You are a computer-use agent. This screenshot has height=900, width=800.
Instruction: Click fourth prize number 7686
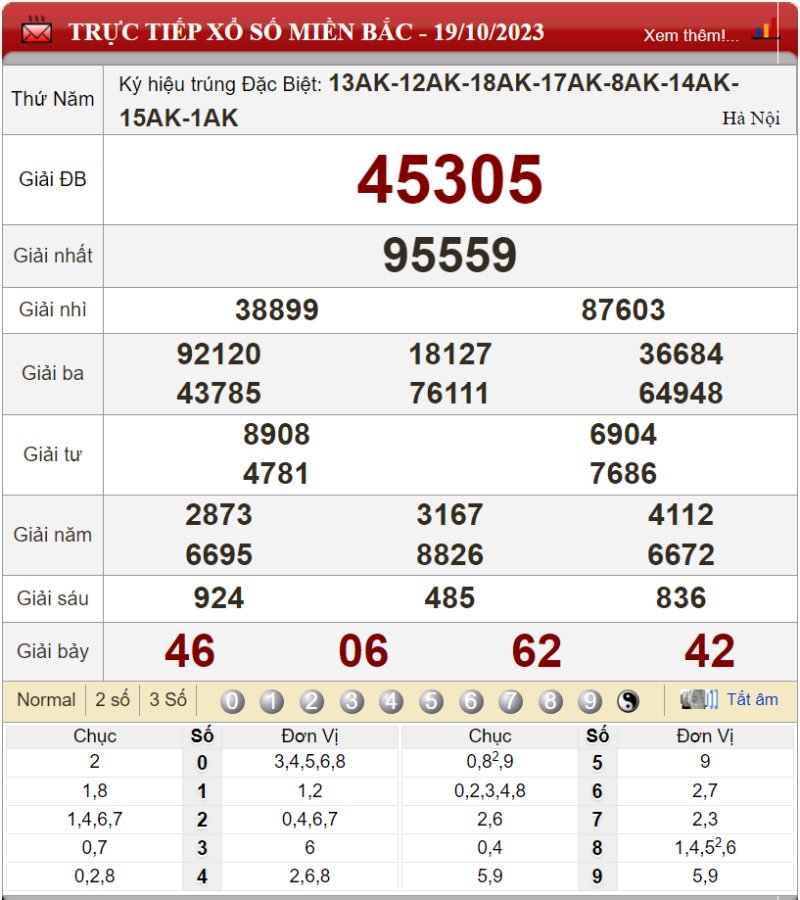tap(623, 474)
